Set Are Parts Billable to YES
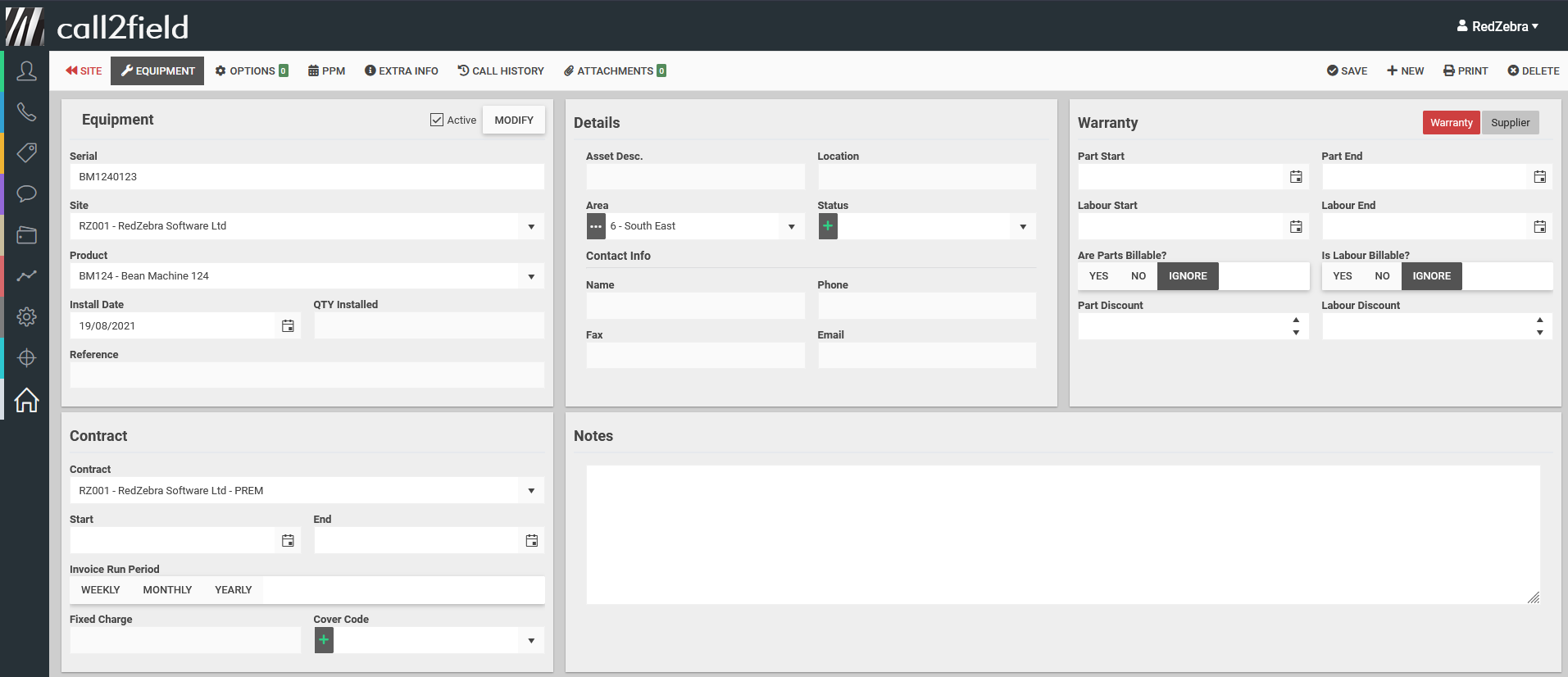The height and width of the screenshot is (677, 1568). [1098, 276]
